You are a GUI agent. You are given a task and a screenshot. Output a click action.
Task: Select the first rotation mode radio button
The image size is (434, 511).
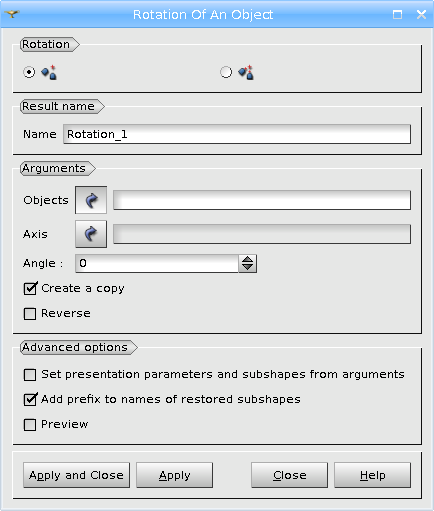29,72
